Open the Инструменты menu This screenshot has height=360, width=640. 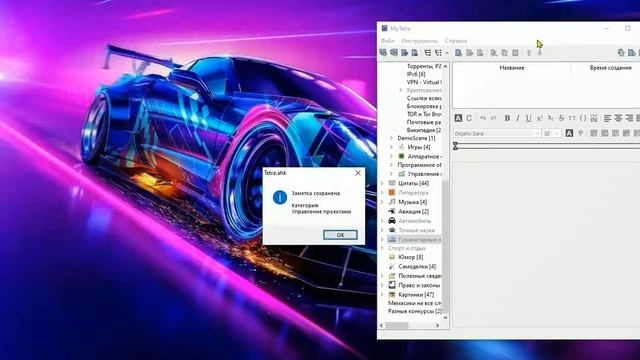[419, 41]
